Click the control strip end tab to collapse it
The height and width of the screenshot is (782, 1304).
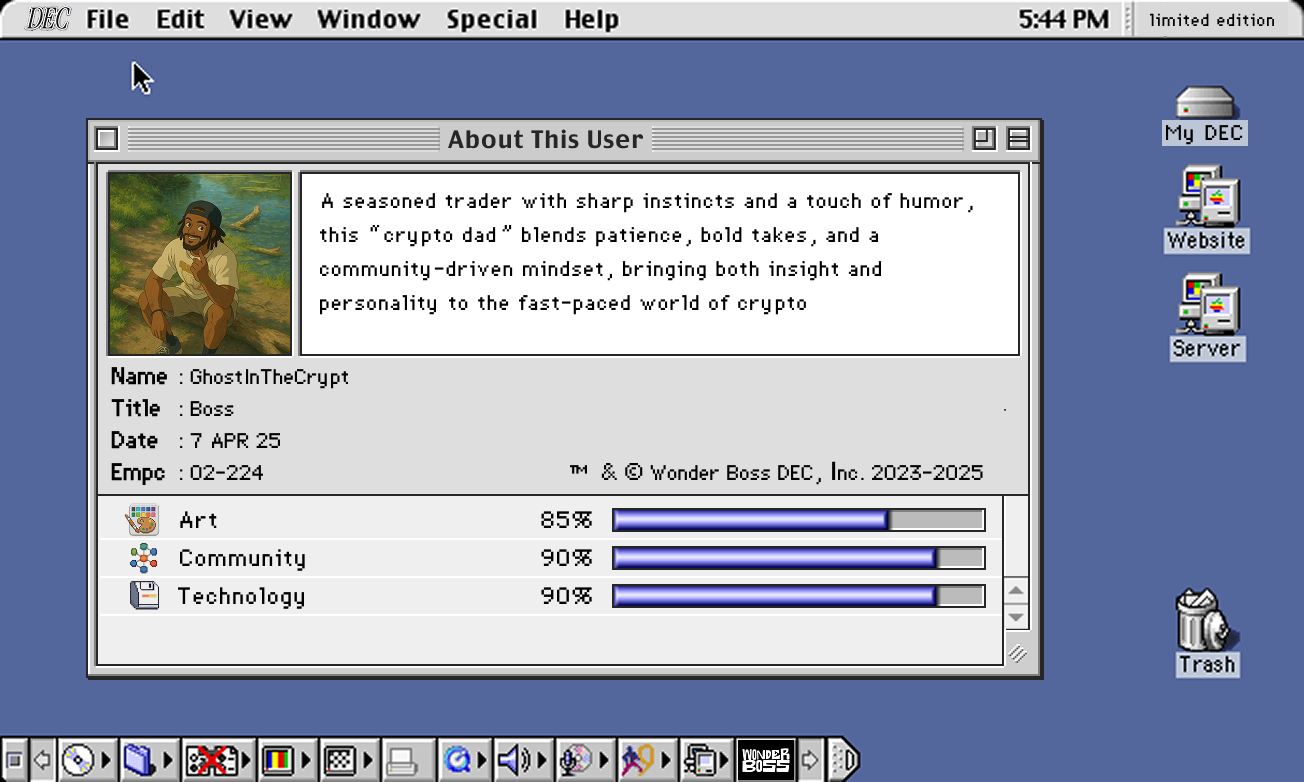pyautogui.click(x=843, y=761)
